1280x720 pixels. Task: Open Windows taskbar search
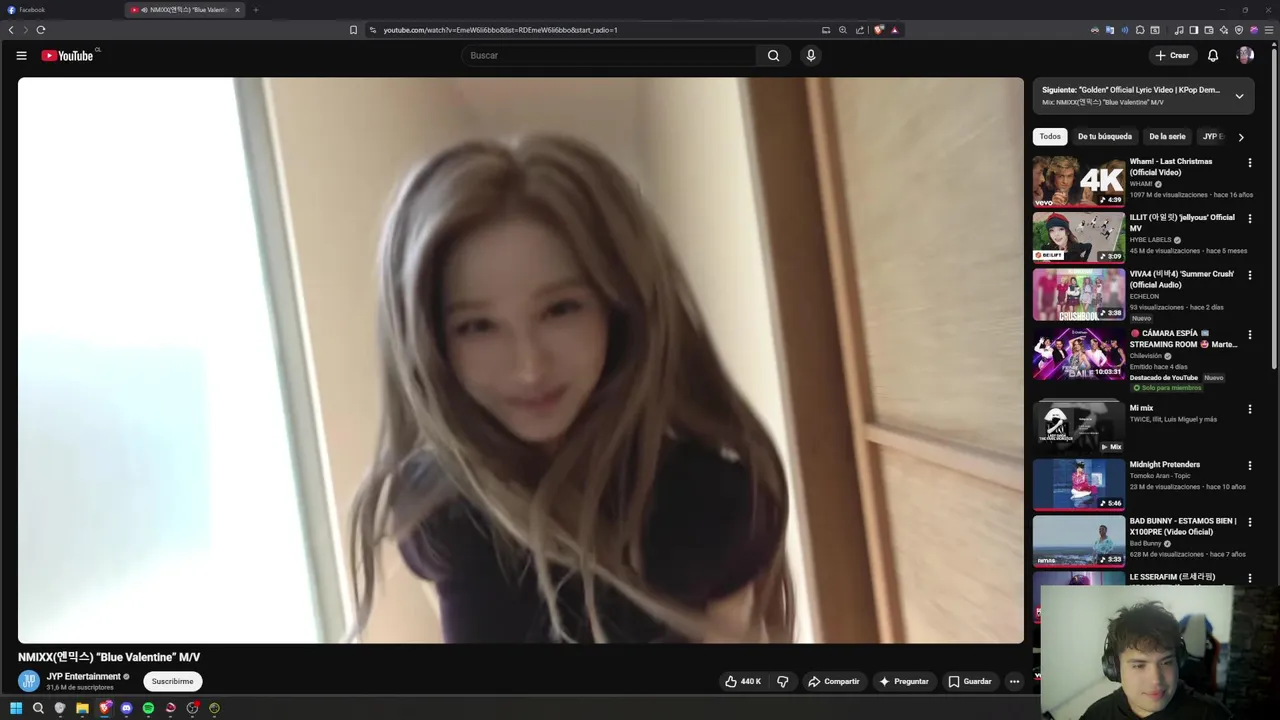[x=38, y=708]
